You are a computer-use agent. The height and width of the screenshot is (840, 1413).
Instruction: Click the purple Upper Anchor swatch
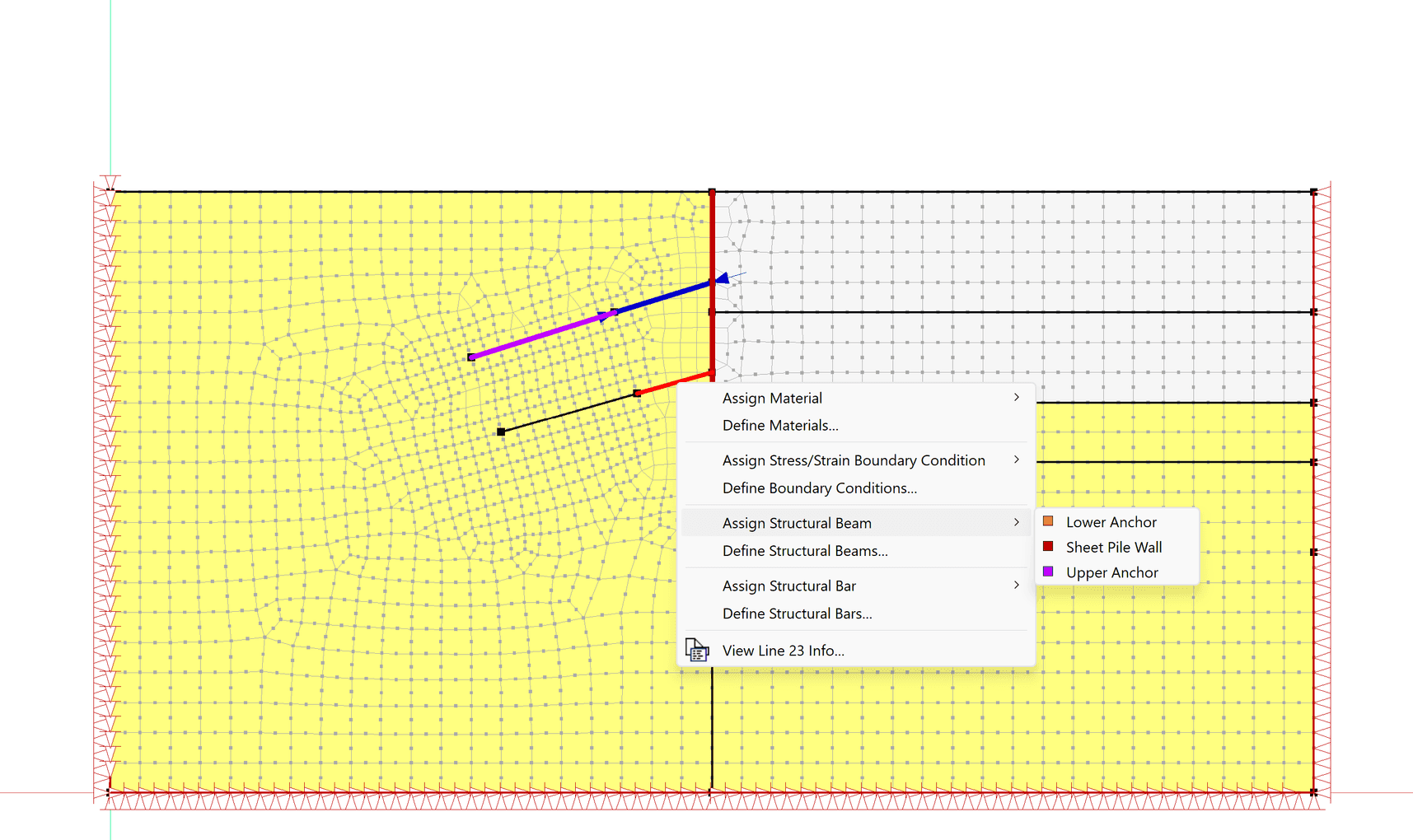[x=1048, y=572]
